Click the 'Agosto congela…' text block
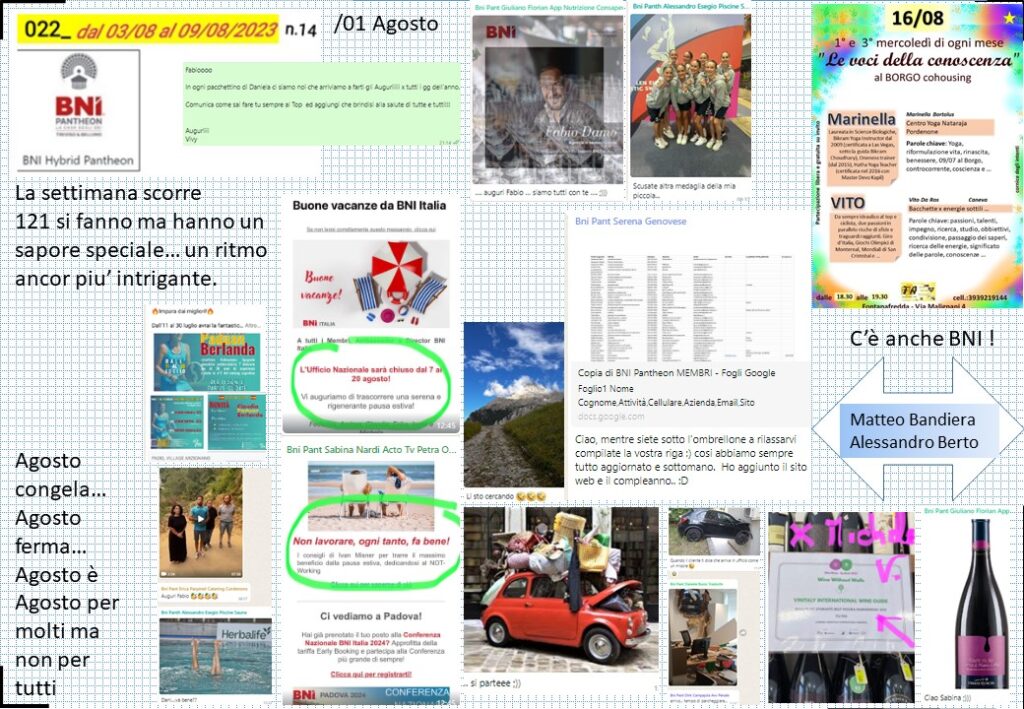This screenshot has width=1024, height=709. click(67, 575)
